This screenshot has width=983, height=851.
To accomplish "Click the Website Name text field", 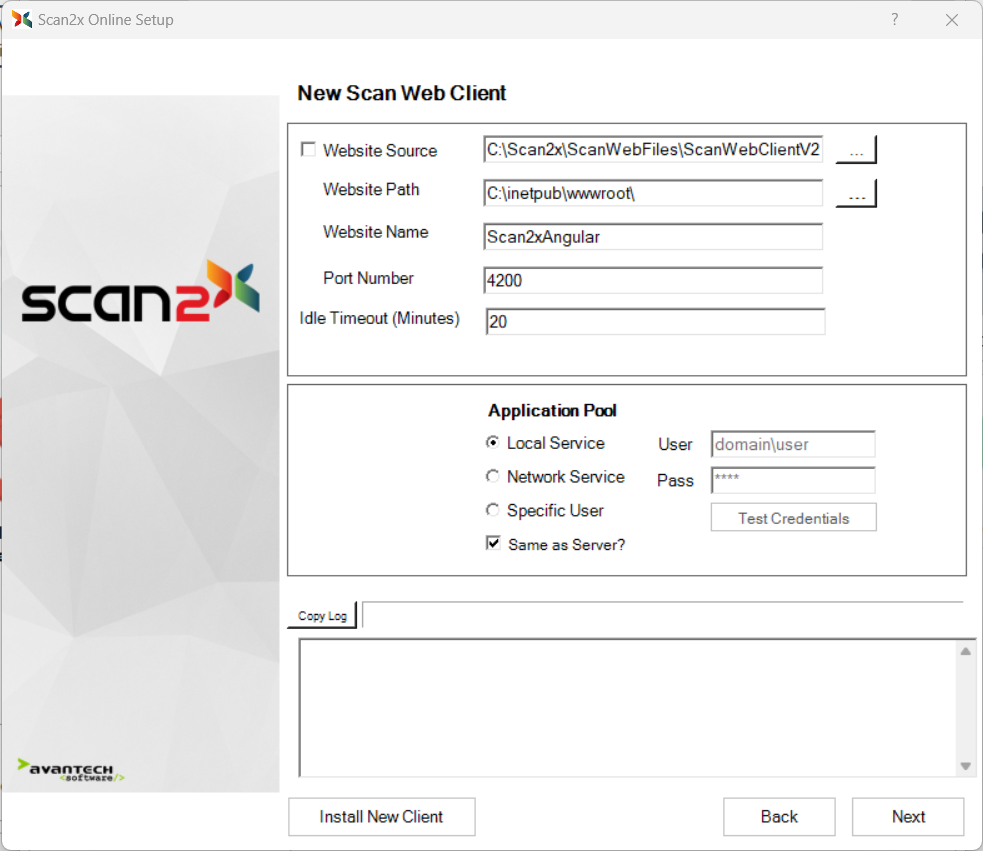I will coord(653,237).
